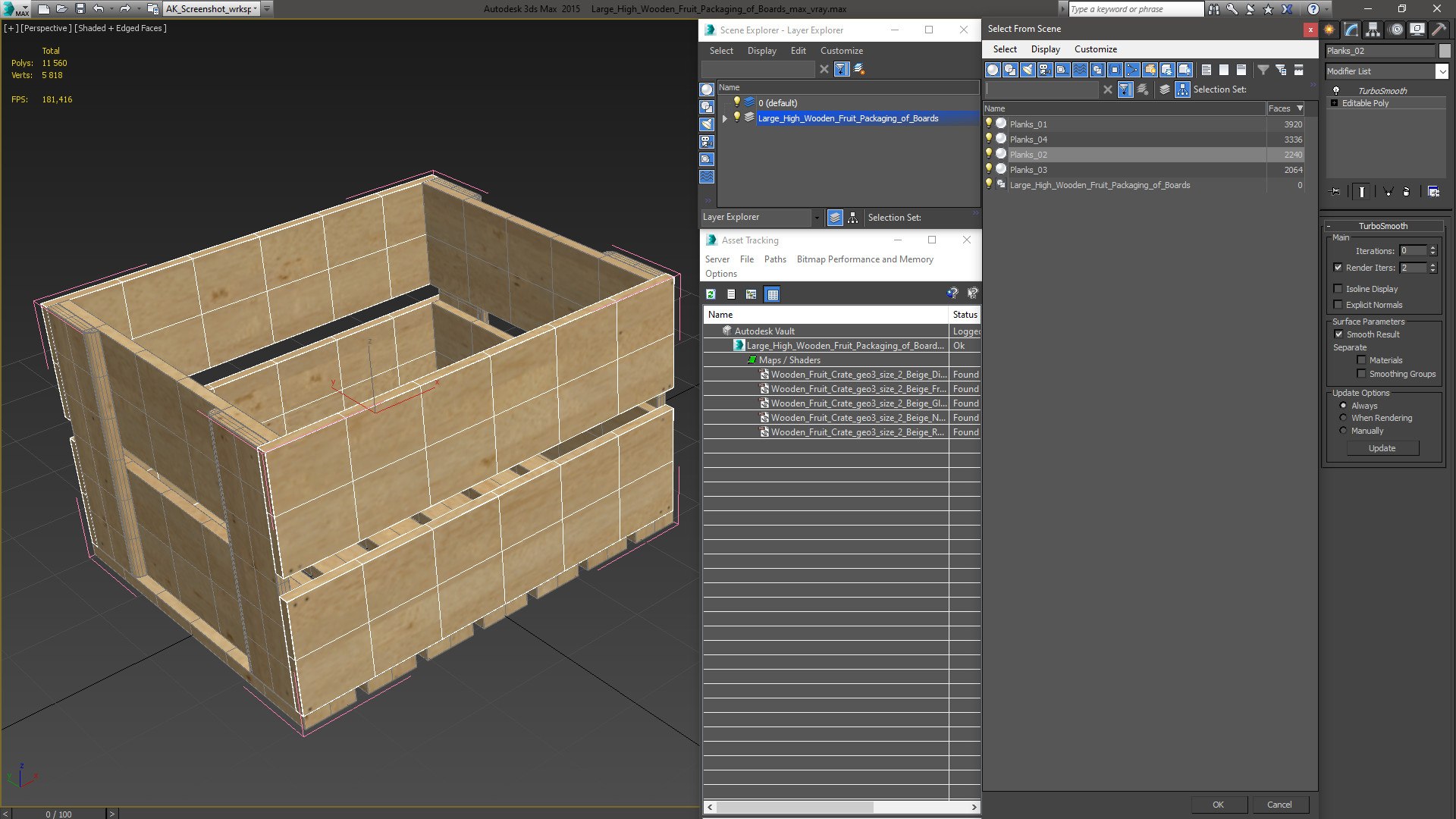Open the Layer Explorer dropdown at panel bottom
1456x819 pixels.
(x=817, y=218)
